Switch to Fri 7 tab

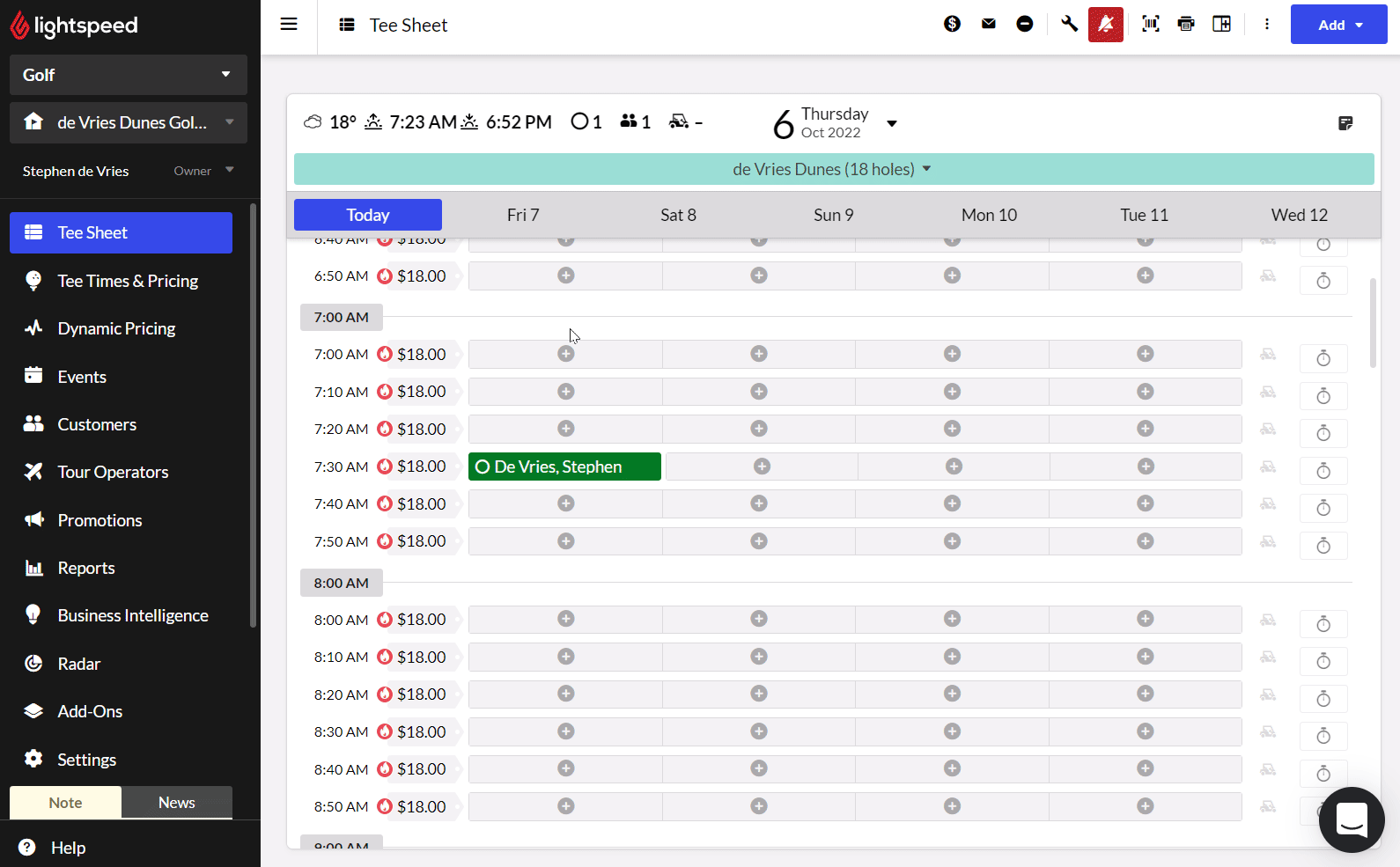click(523, 215)
